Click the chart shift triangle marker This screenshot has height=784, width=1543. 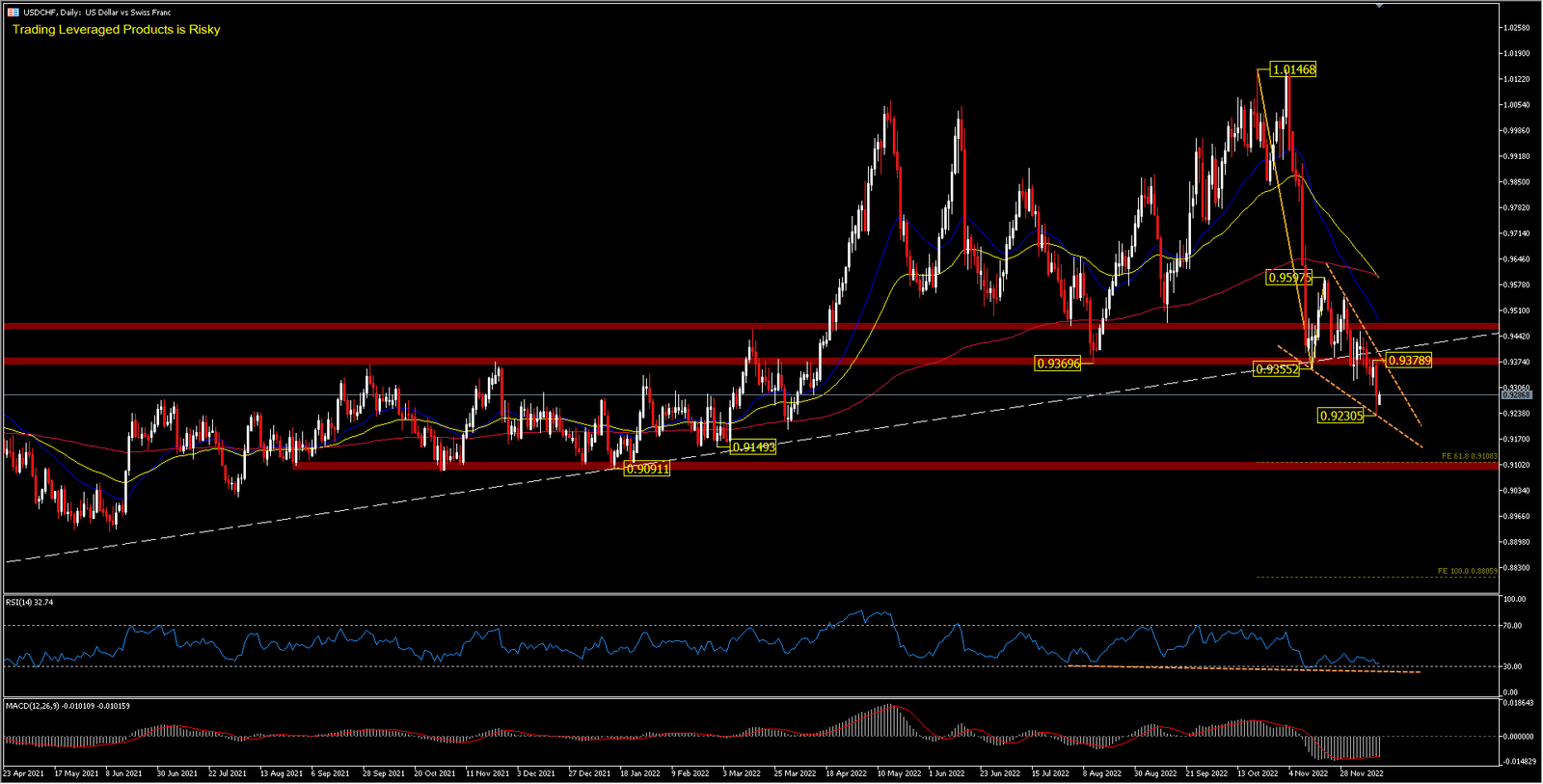[1379, 6]
